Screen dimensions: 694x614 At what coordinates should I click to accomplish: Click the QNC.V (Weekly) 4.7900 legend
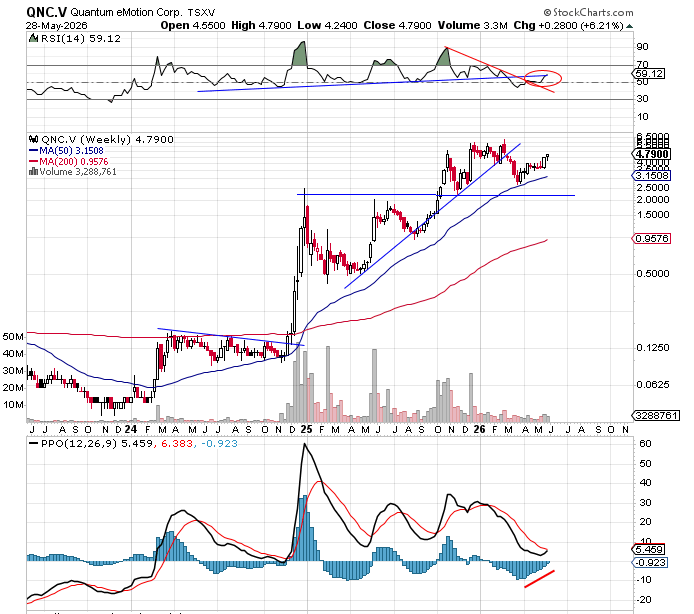(x=107, y=139)
